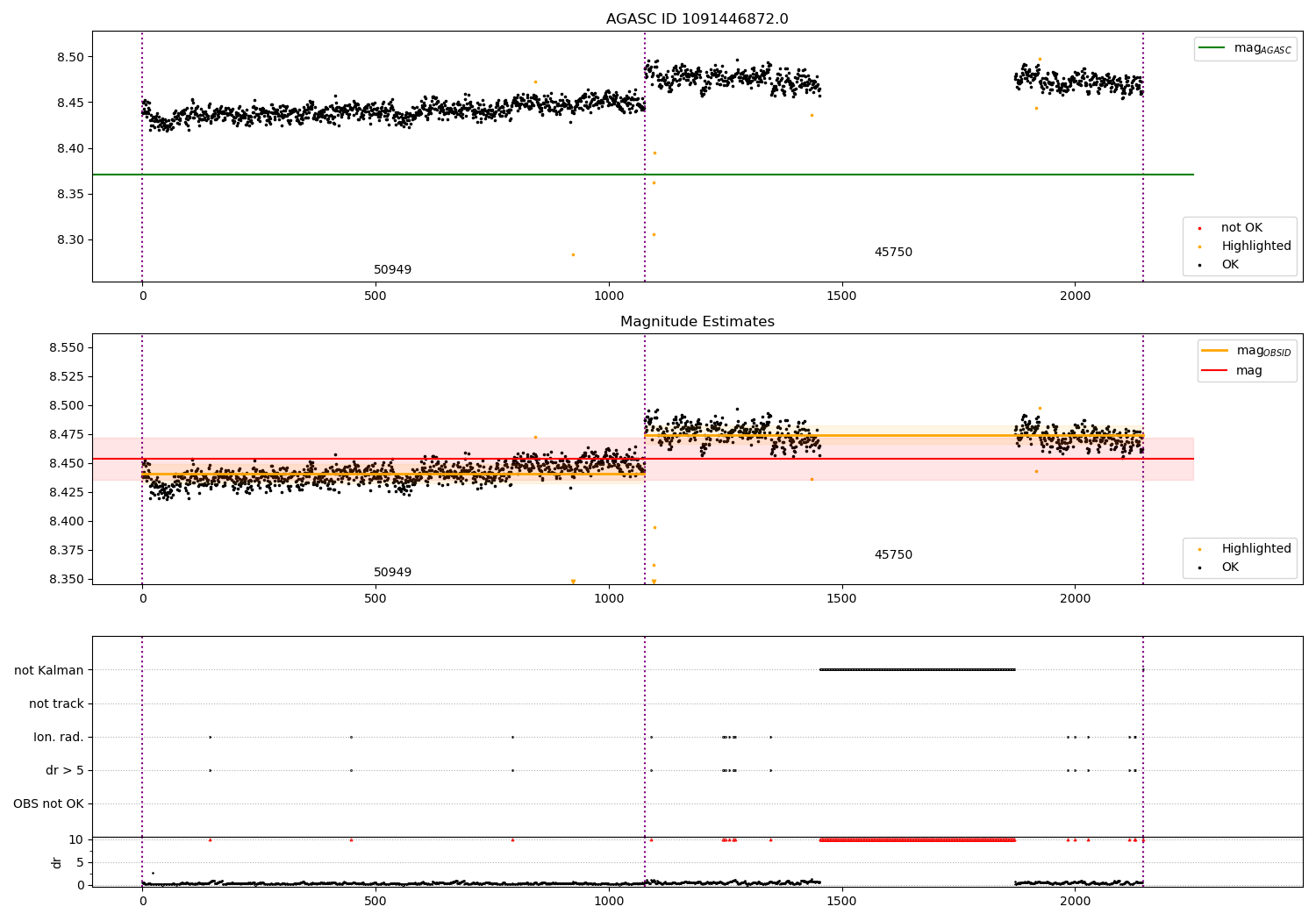Screen dimensions: 1316x921
Task: Click the 'not Kalman' row label
Action: [49, 670]
